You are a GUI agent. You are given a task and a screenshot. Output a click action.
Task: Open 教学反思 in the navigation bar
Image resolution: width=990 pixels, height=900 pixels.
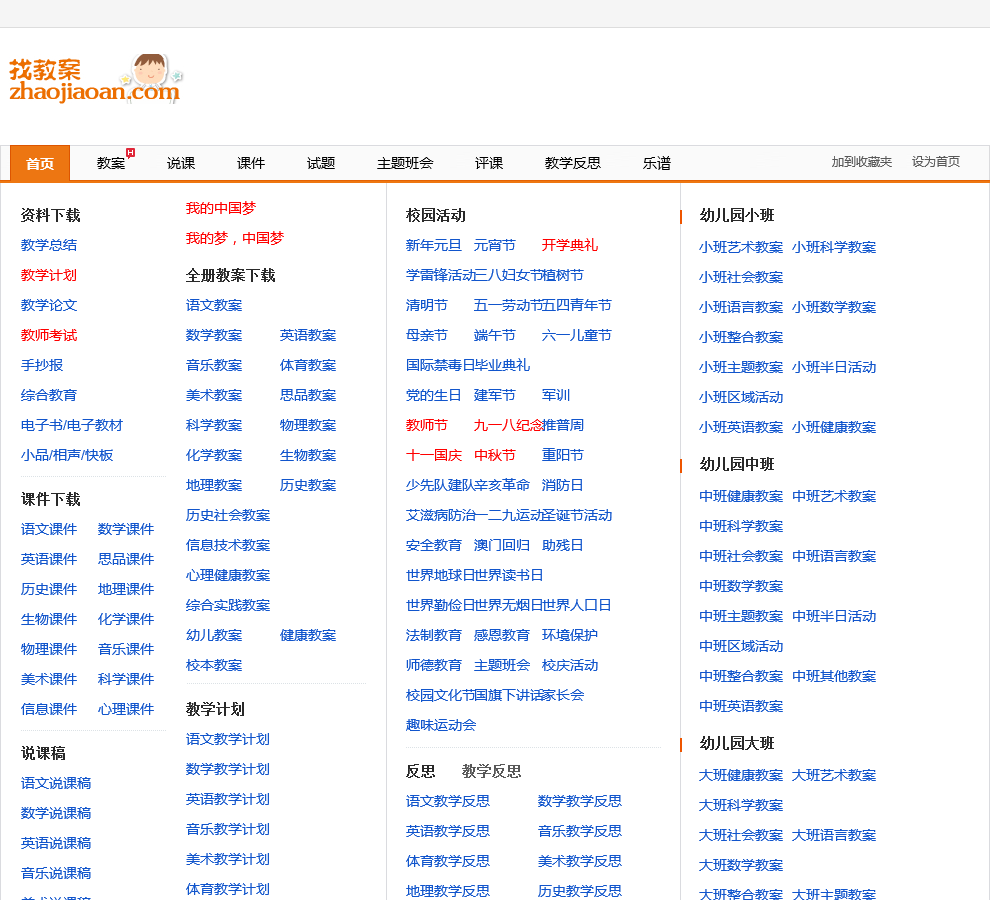click(573, 164)
